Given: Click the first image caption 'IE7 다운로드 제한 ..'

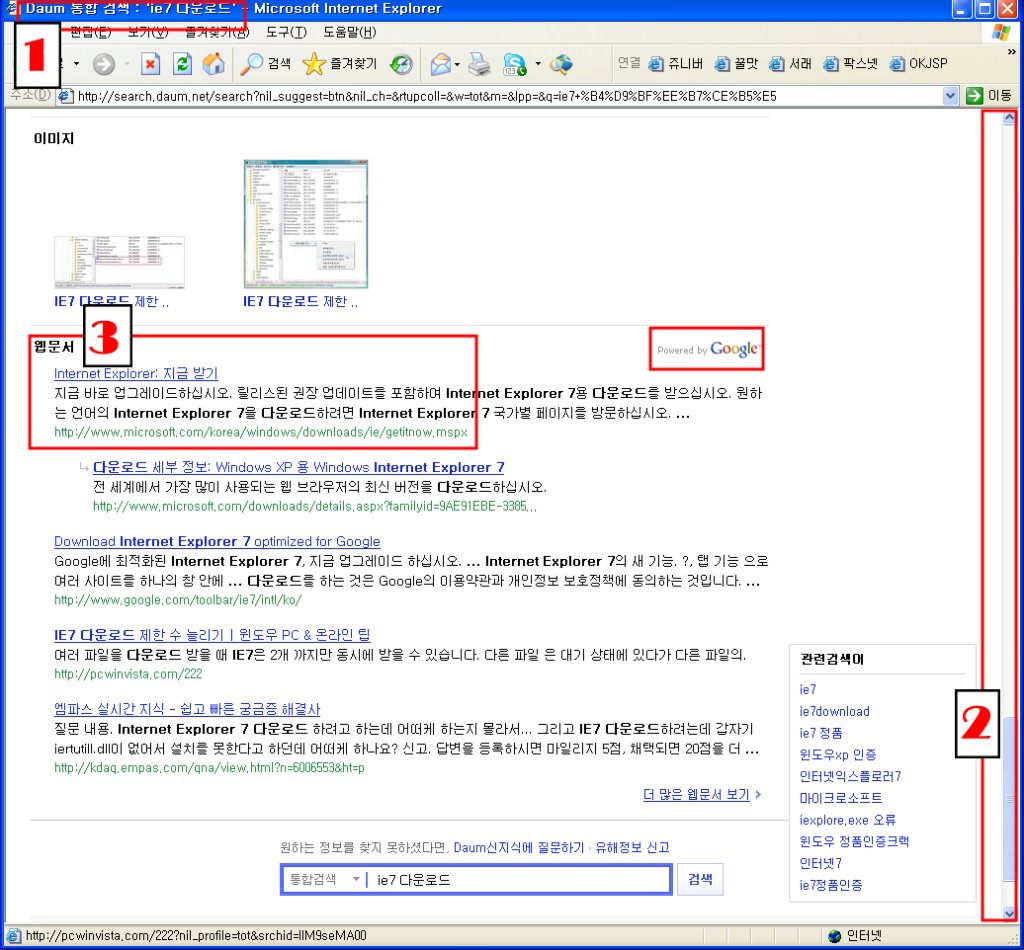Looking at the screenshot, I should point(112,302).
